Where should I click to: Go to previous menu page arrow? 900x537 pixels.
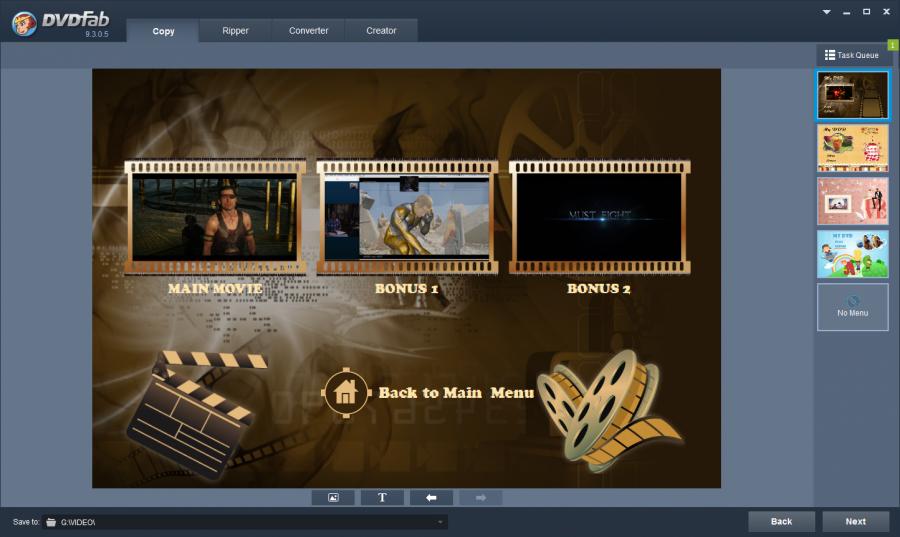coord(431,497)
